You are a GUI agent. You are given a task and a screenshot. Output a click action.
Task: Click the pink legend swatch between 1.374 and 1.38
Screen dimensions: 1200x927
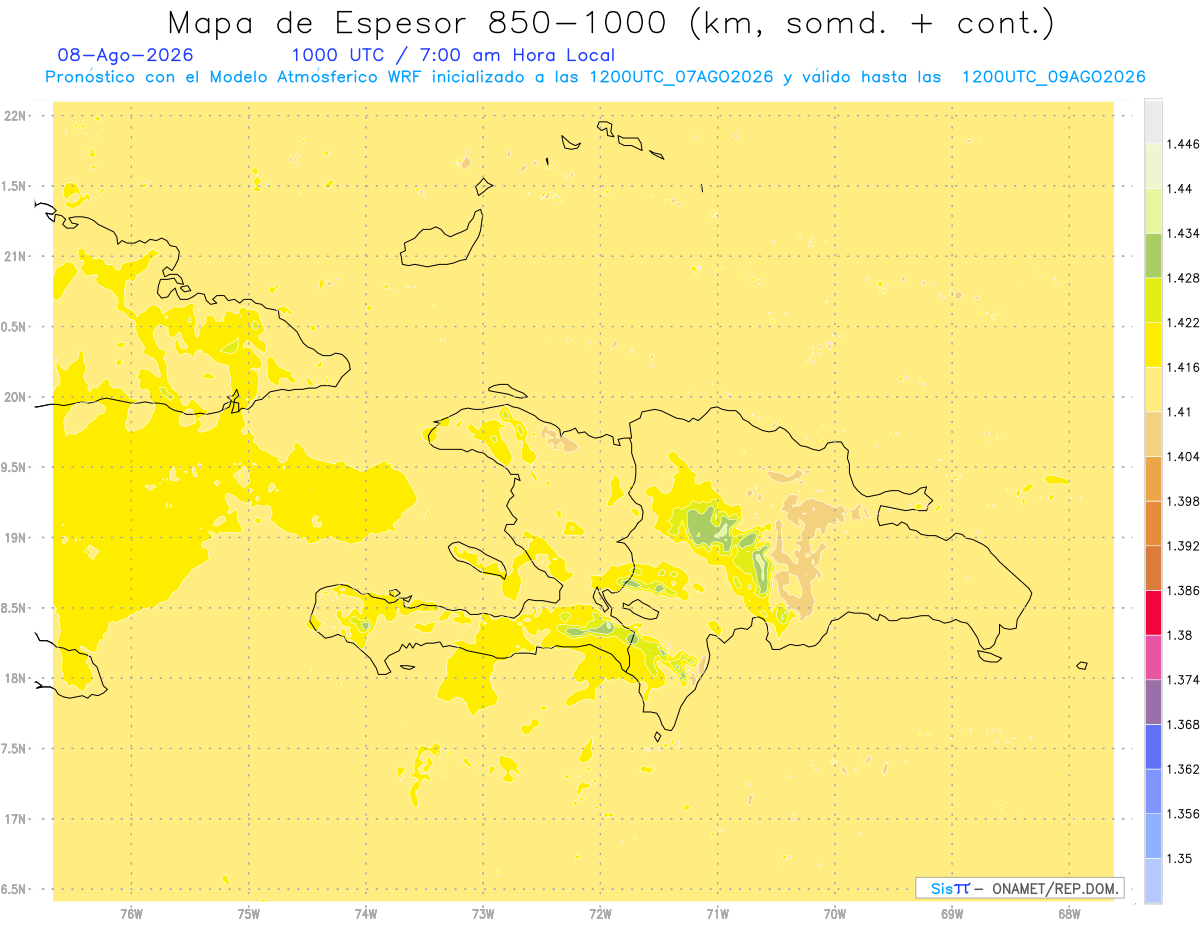click(x=1153, y=657)
